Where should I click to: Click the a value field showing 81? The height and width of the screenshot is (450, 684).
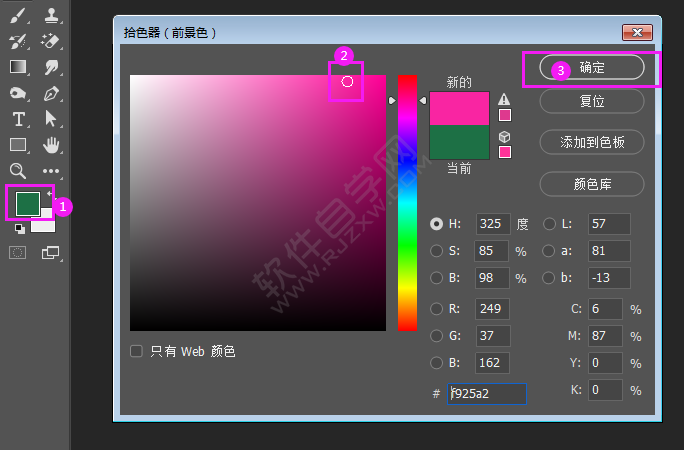pos(609,251)
